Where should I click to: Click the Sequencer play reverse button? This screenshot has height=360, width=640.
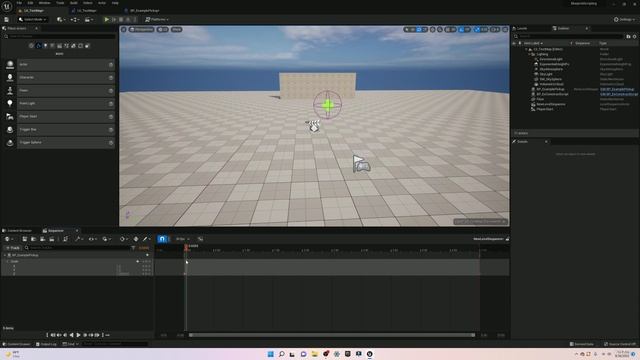(71, 335)
